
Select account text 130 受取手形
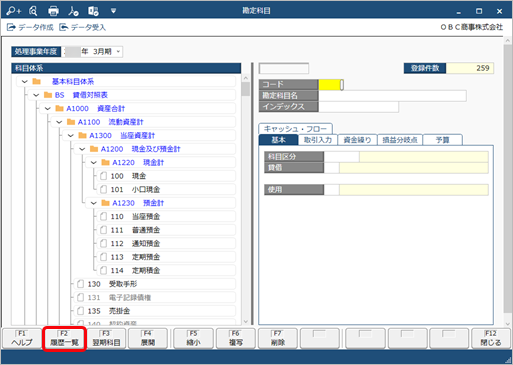112,284
